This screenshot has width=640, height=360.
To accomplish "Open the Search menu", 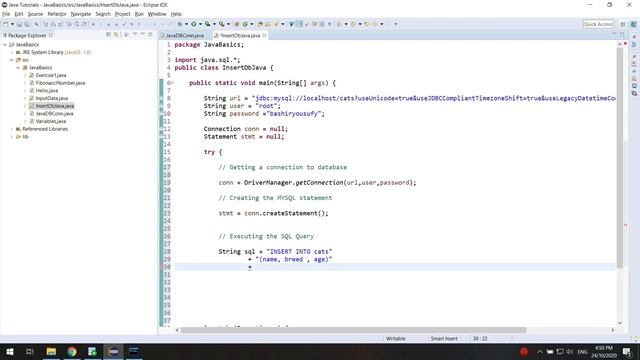I will [x=103, y=14].
